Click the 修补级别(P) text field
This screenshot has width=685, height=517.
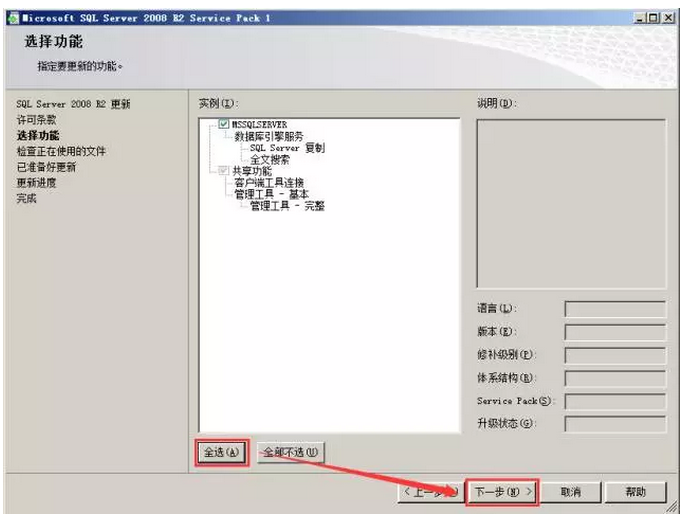(615, 355)
